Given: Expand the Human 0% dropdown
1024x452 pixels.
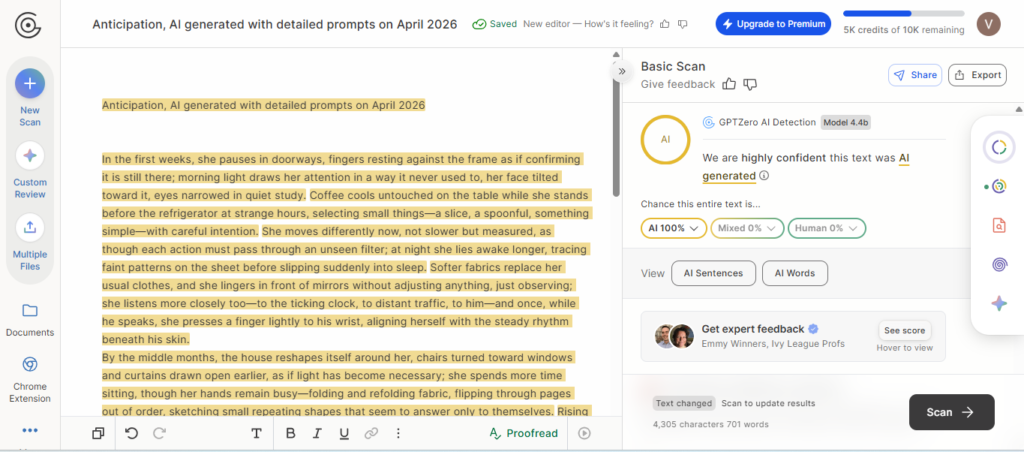Looking at the screenshot, I should pos(827,228).
